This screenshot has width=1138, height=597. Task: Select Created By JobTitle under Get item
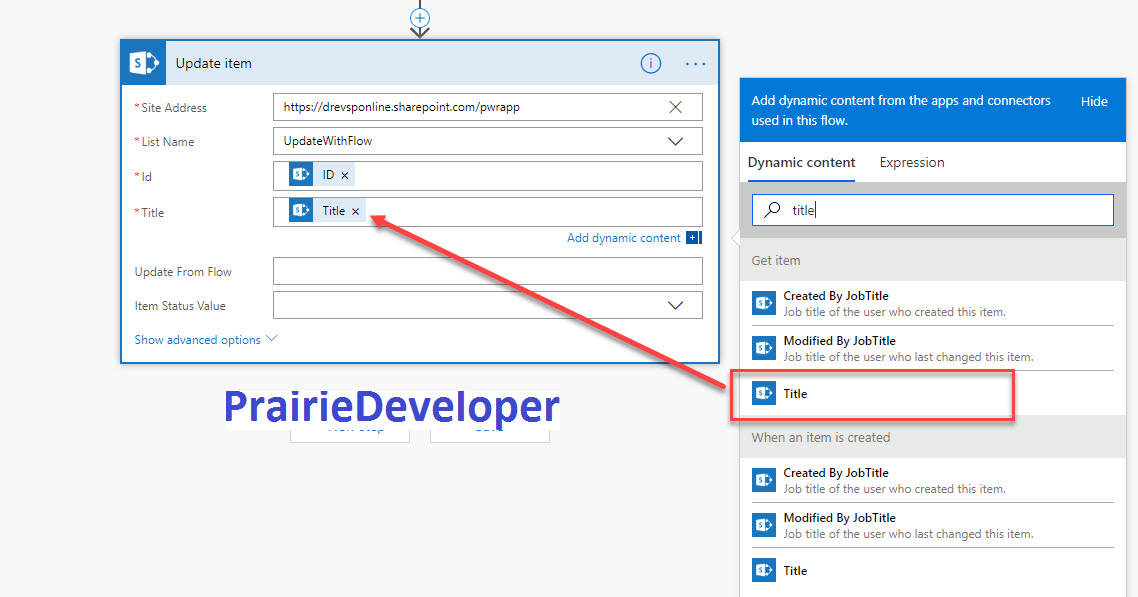tap(933, 303)
